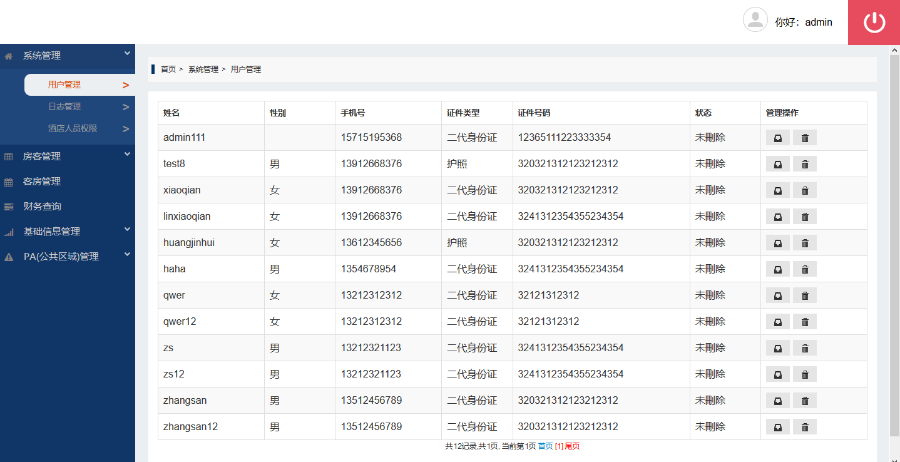Click the home icon beside 系统管理

click(x=9, y=56)
